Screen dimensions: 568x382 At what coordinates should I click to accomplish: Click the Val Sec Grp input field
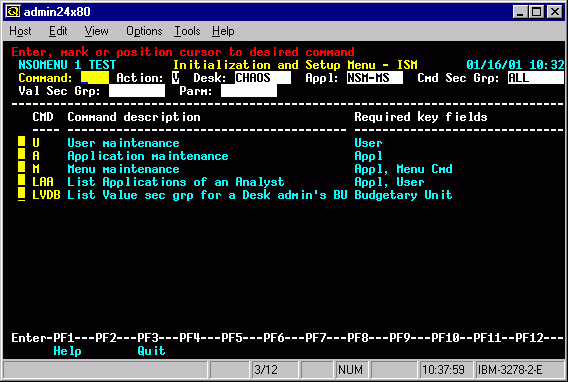[137, 91]
